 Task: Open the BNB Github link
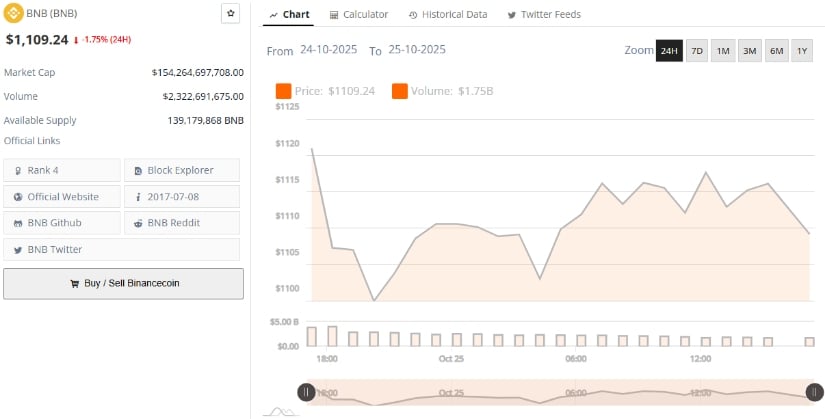(62, 222)
